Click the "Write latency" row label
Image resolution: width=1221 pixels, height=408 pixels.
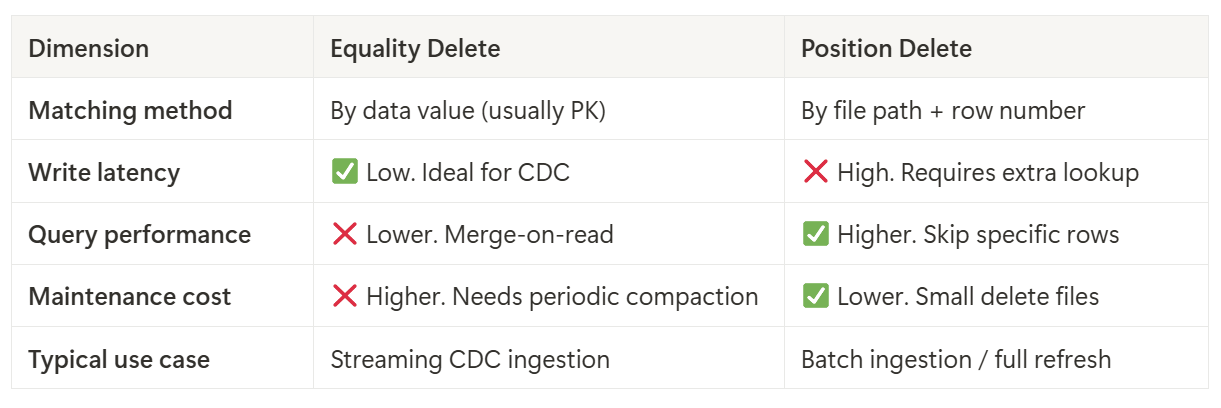(104, 172)
